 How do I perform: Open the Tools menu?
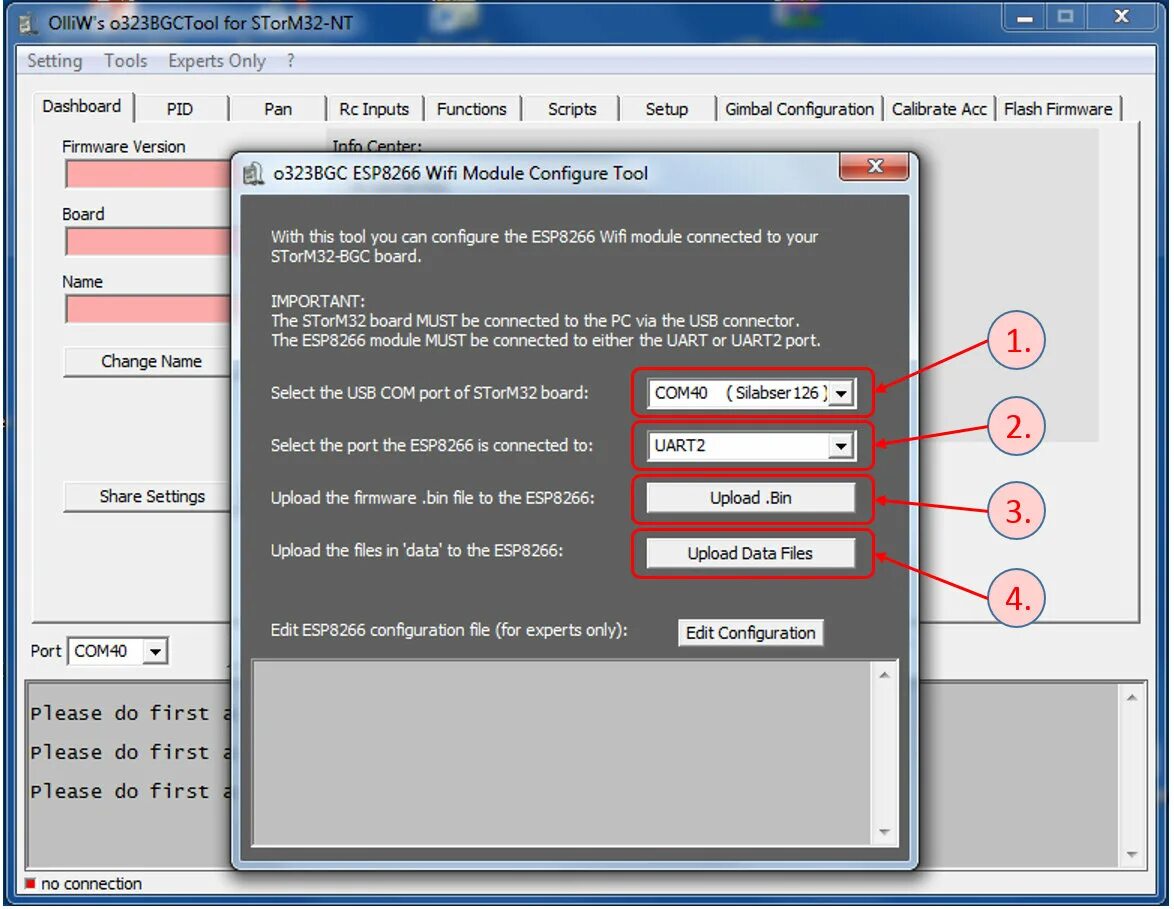coord(125,61)
